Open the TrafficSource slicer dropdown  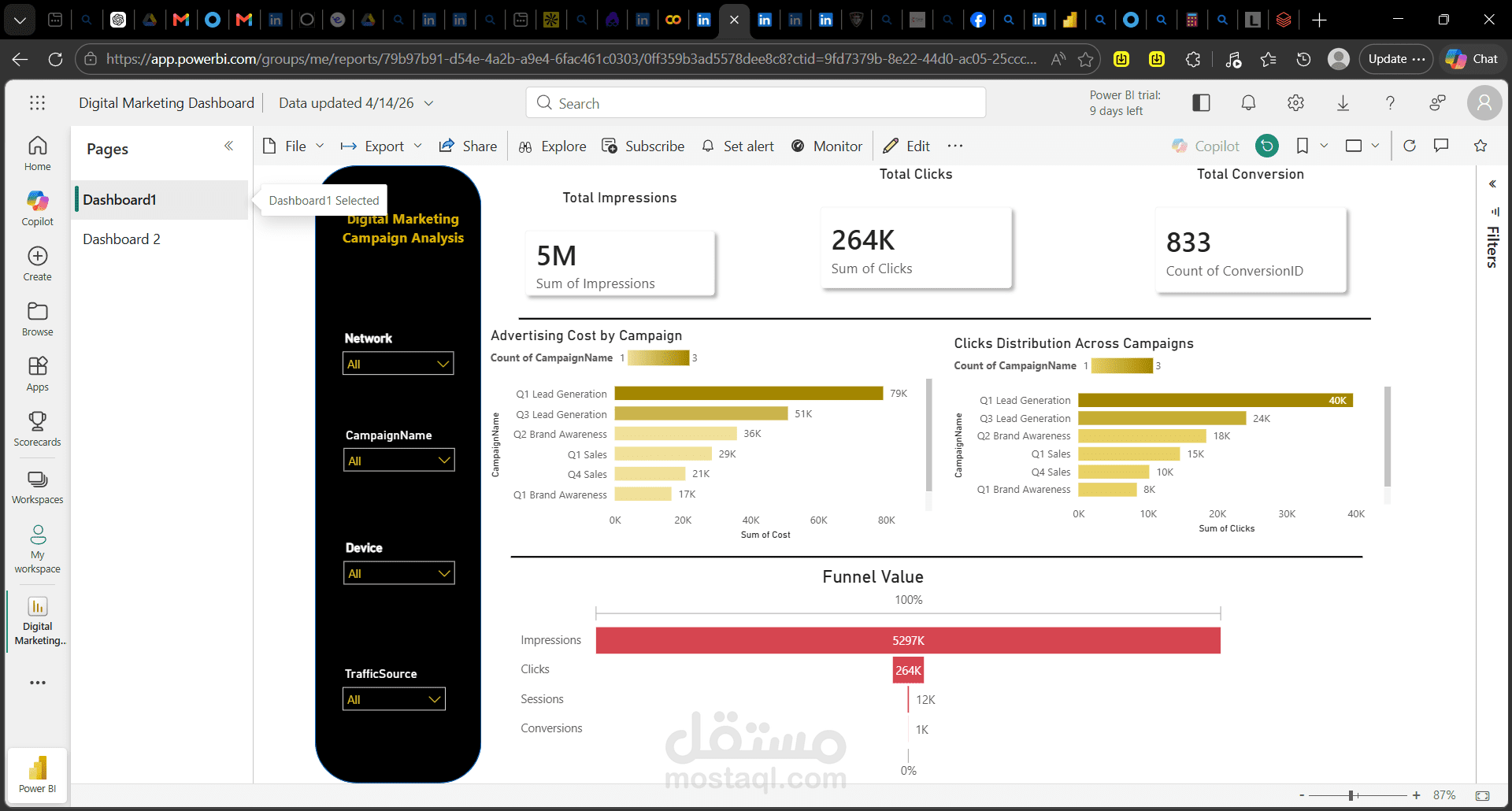394,699
